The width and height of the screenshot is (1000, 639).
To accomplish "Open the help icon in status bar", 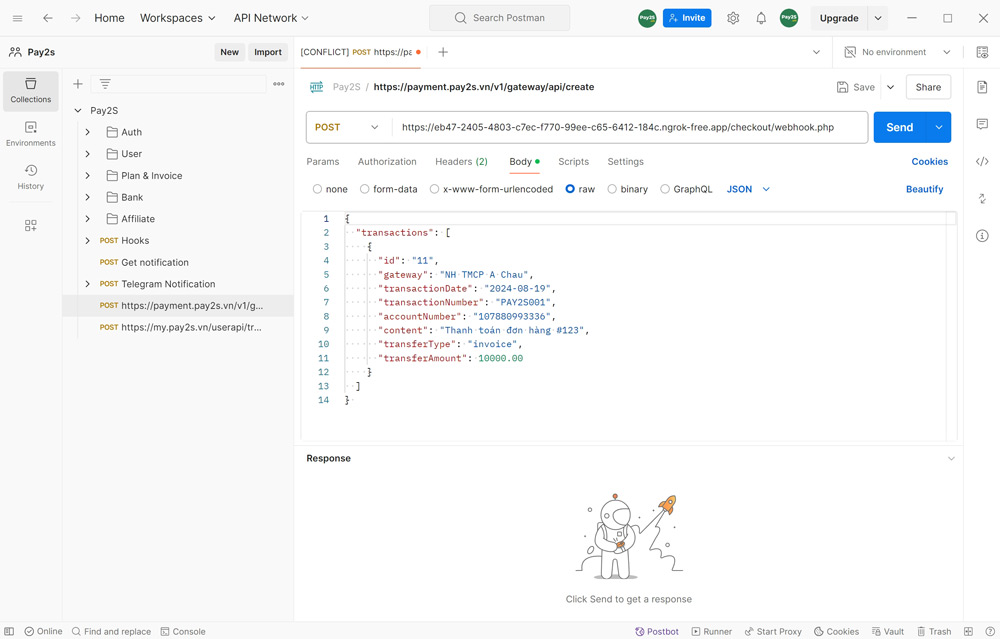I will point(990,631).
